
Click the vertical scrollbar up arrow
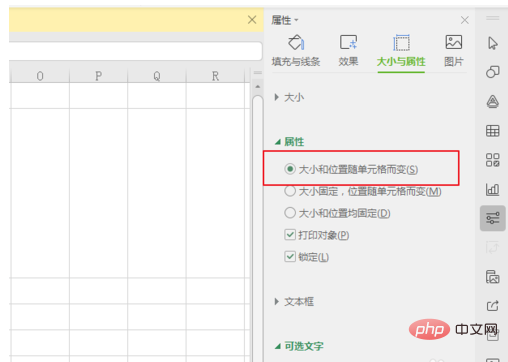(x=258, y=87)
